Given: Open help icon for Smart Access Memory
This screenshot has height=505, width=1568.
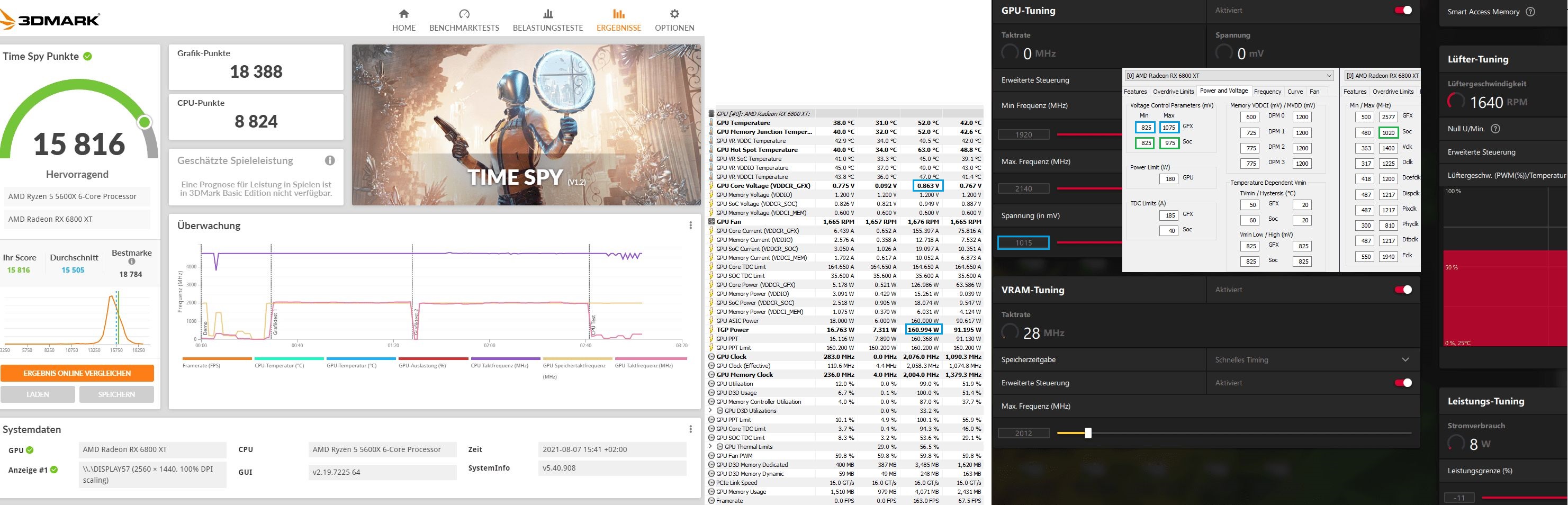Looking at the screenshot, I should [x=1530, y=12].
